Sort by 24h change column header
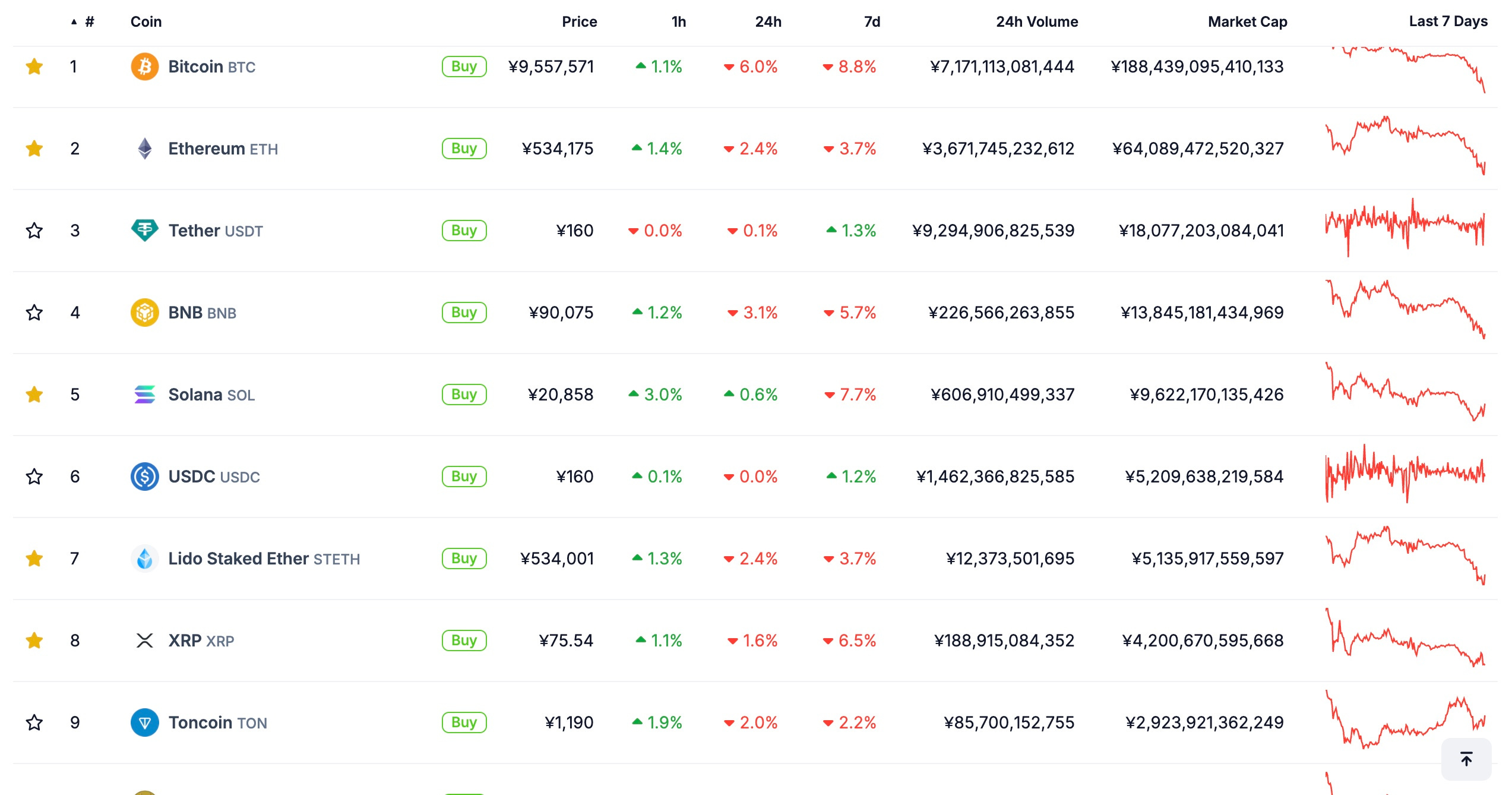This screenshot has height=795, width=1512. click(768, 22)
